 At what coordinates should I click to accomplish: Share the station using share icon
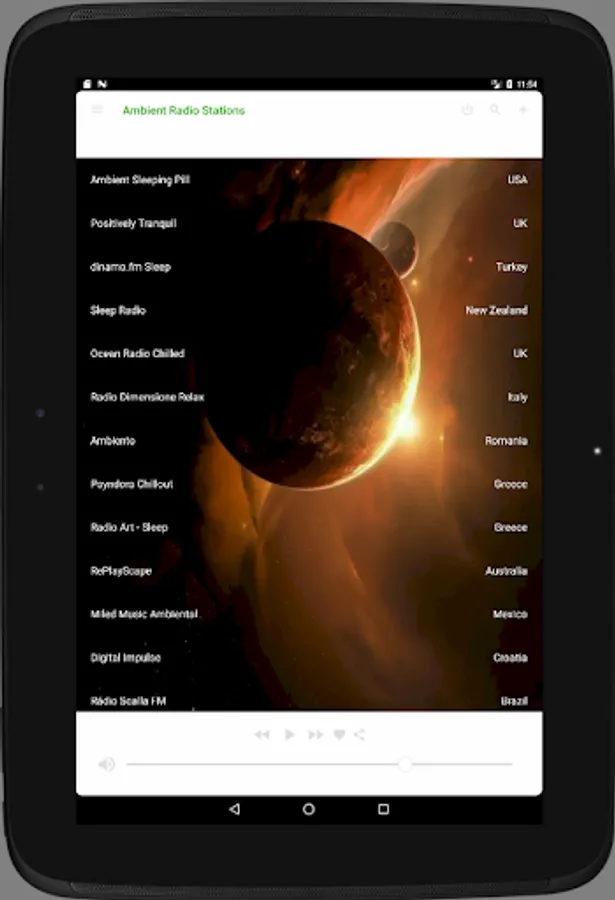click(x=359, y=735)
